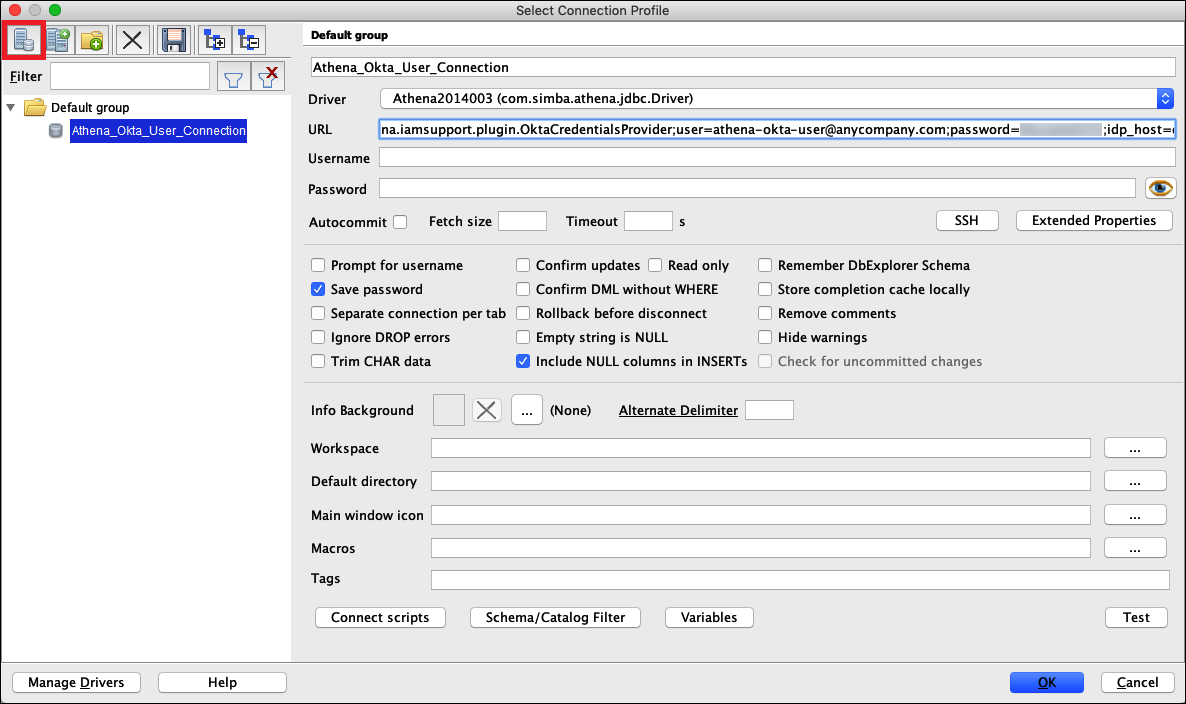Clear the profile filter
1186x704 pixels.
tap(267, 76)
